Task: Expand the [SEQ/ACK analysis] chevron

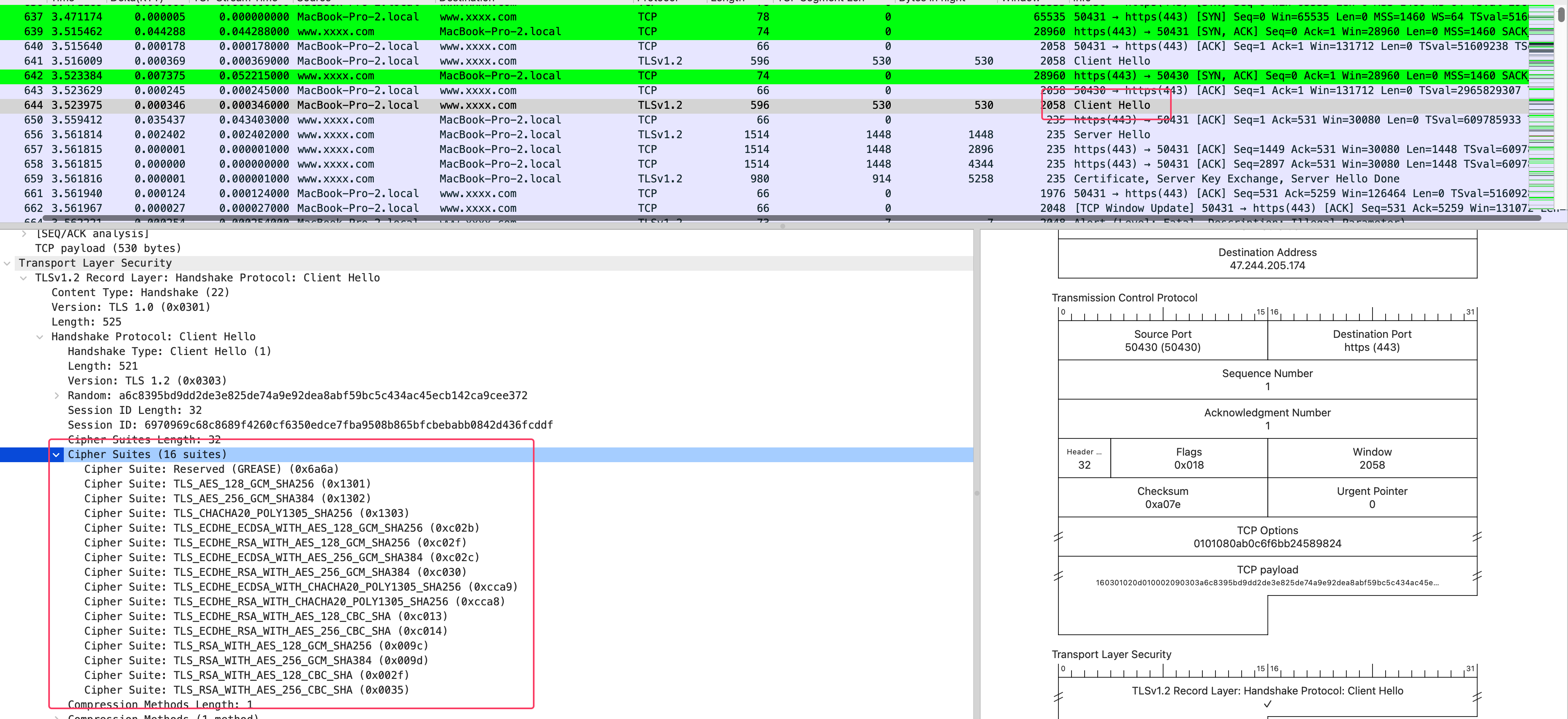Action: pyautogui.click(x=24, y=234)
